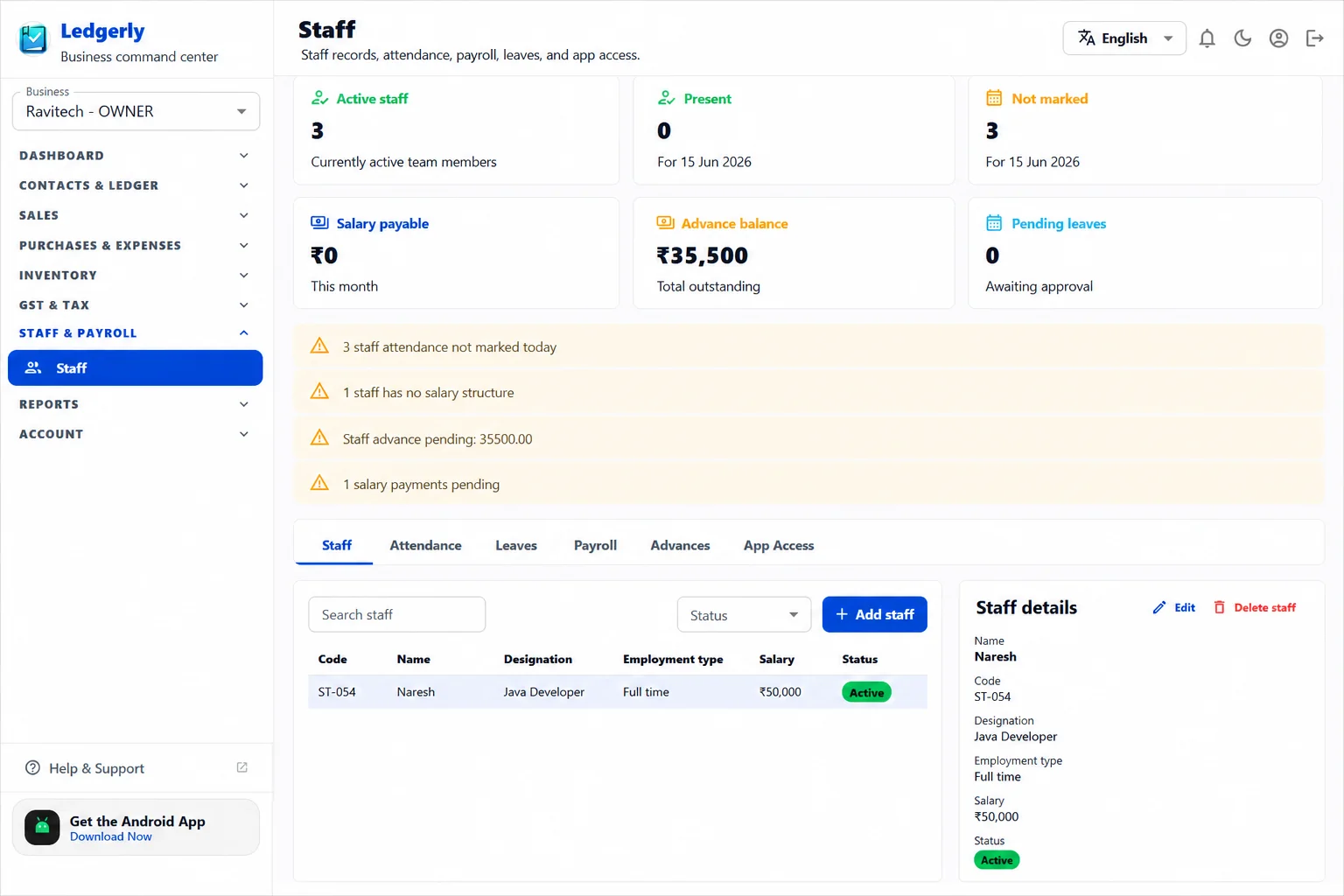Click the Advance balance icon
The height and width of the screenshot is (896, 1344).
(666, 222)
